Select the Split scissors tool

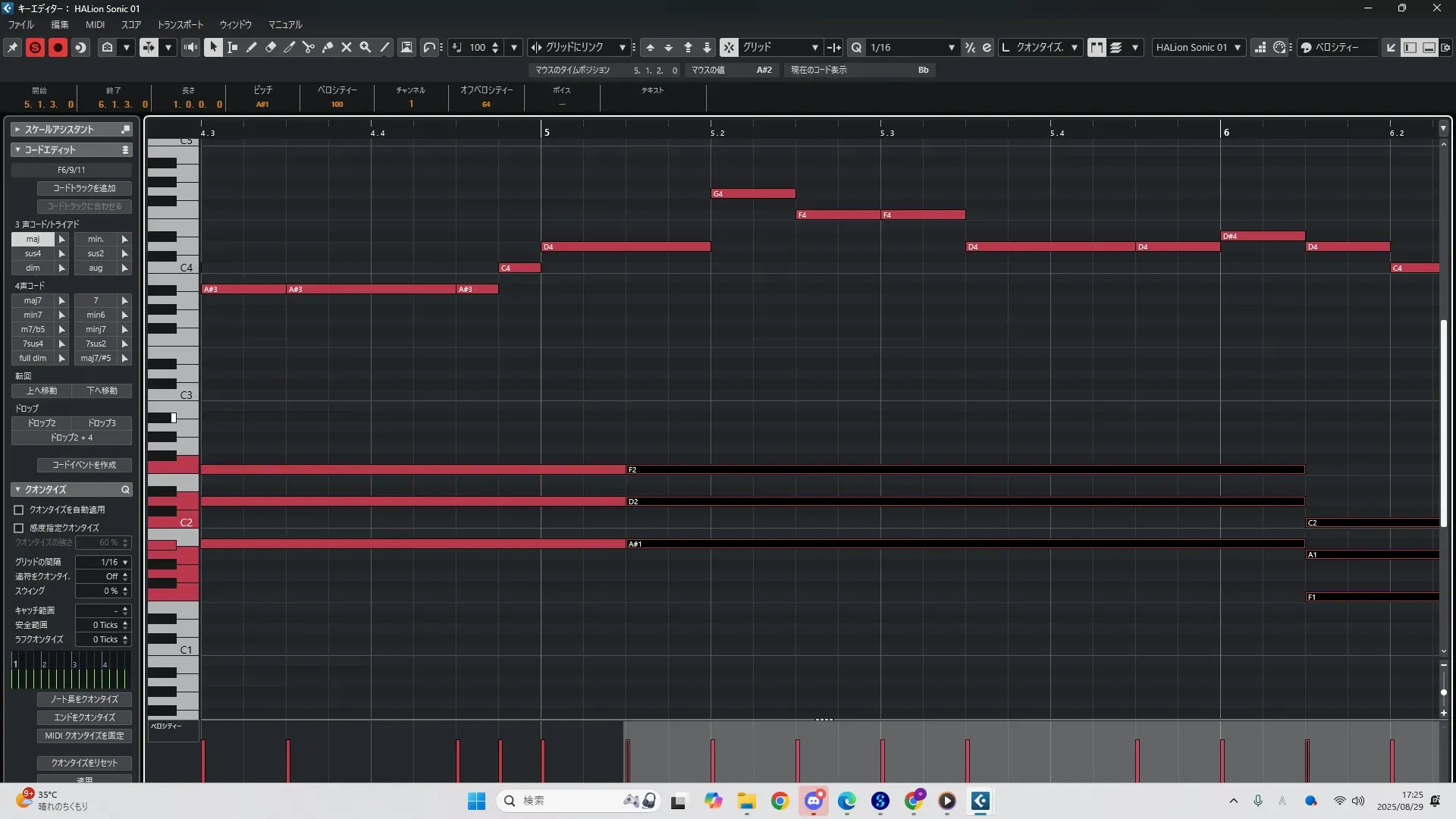pyautogui.click(x=309, y=47)
